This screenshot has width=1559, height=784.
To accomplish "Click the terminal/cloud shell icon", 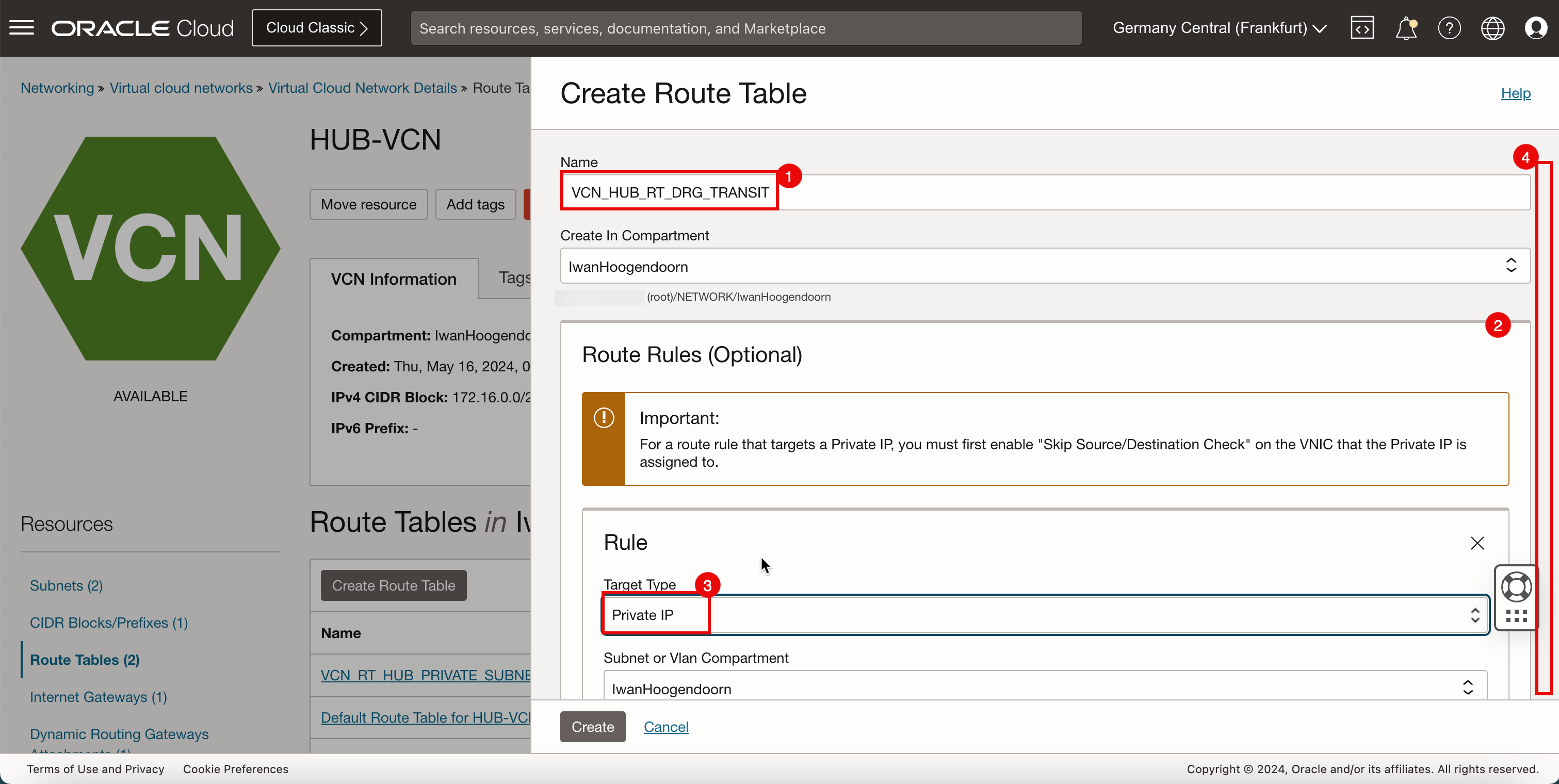I will 1362,28.
